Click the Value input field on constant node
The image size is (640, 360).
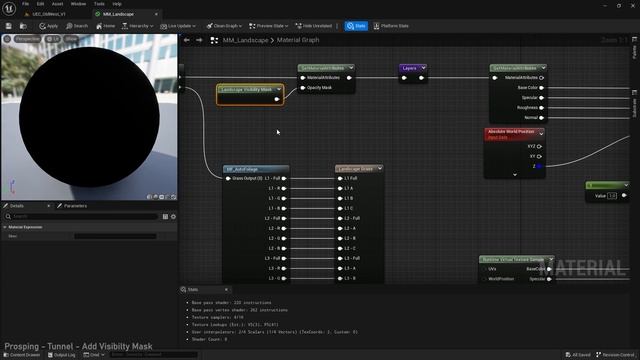pyautogui.click(x=612, y=196)
